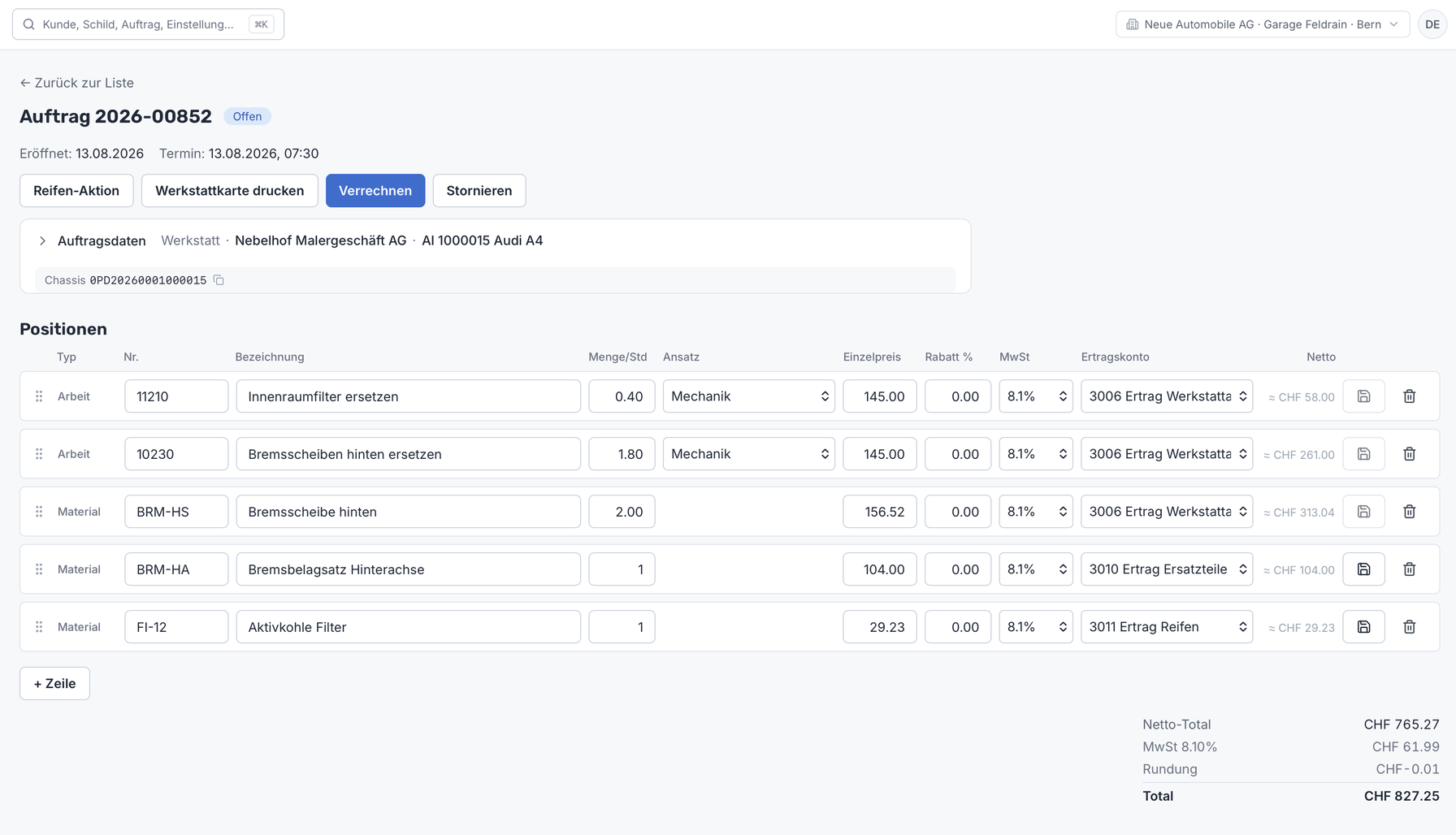The width and height of the screenshot is (1456, 835).
Task: Change Ertragskonto of Bremsbelagsatz Hinterachse row
Action: (x=1167, y=569)
